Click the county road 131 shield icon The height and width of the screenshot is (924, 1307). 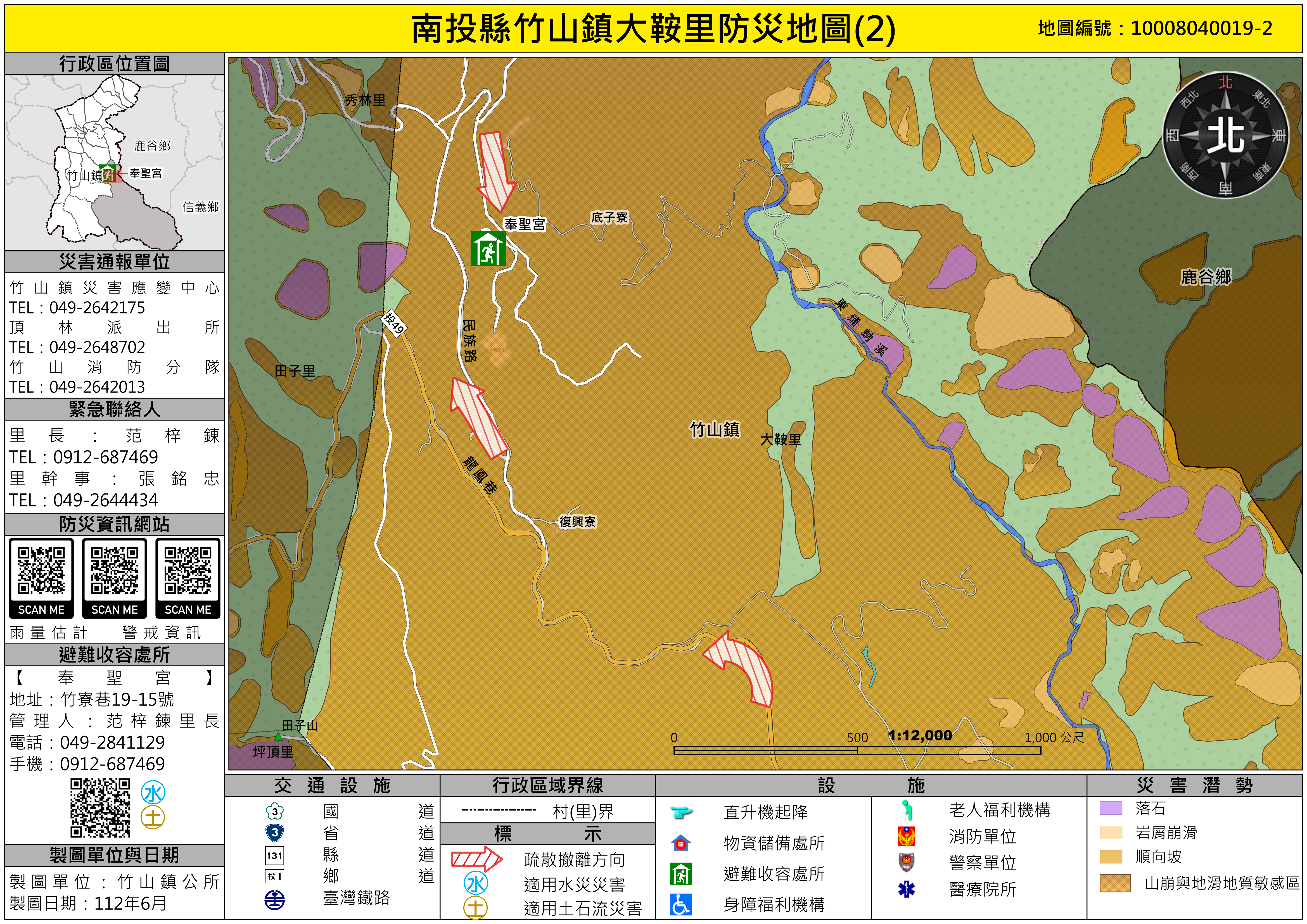tap(275, 855)
